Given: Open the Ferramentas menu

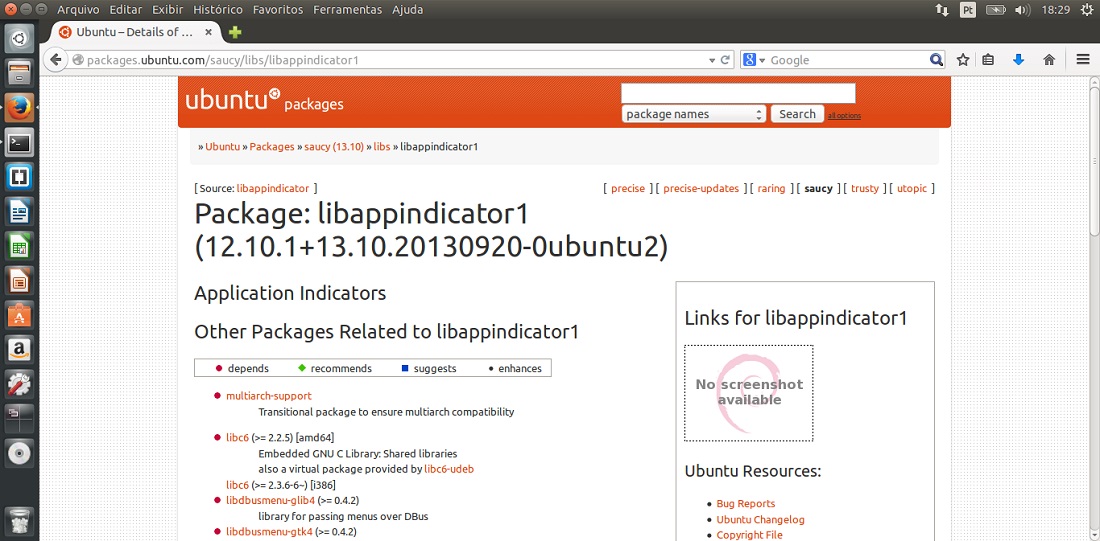Looking at the screenshot, I should [x=347, y=10].
